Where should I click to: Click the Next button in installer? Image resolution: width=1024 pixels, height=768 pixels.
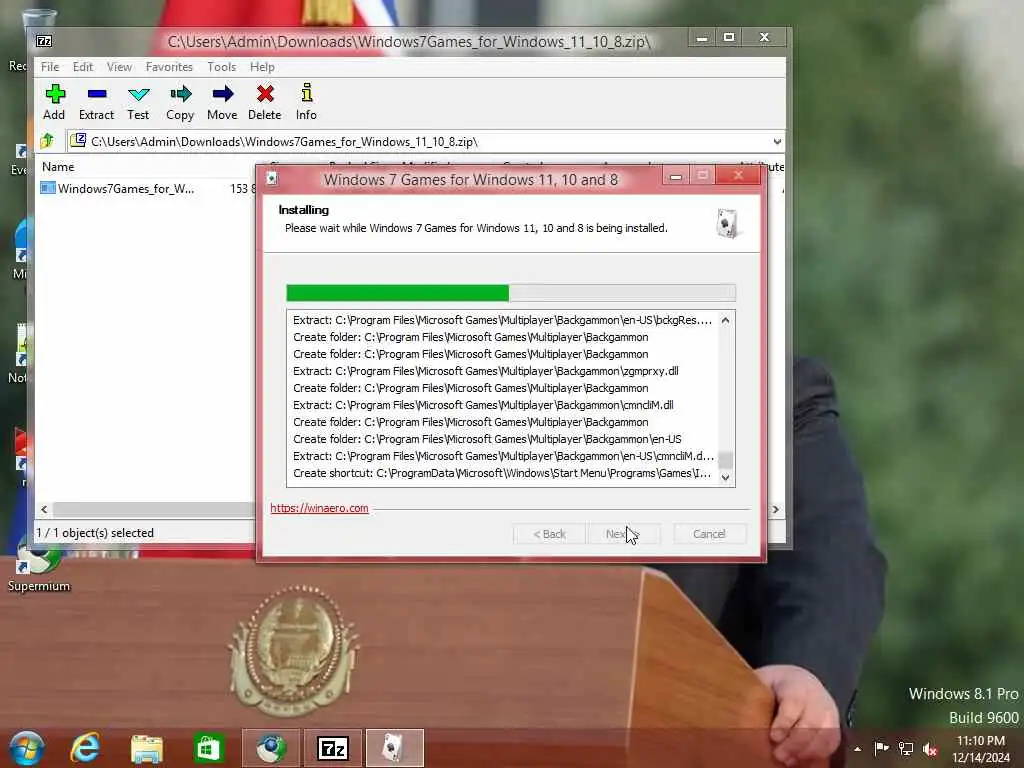point(624,534)
